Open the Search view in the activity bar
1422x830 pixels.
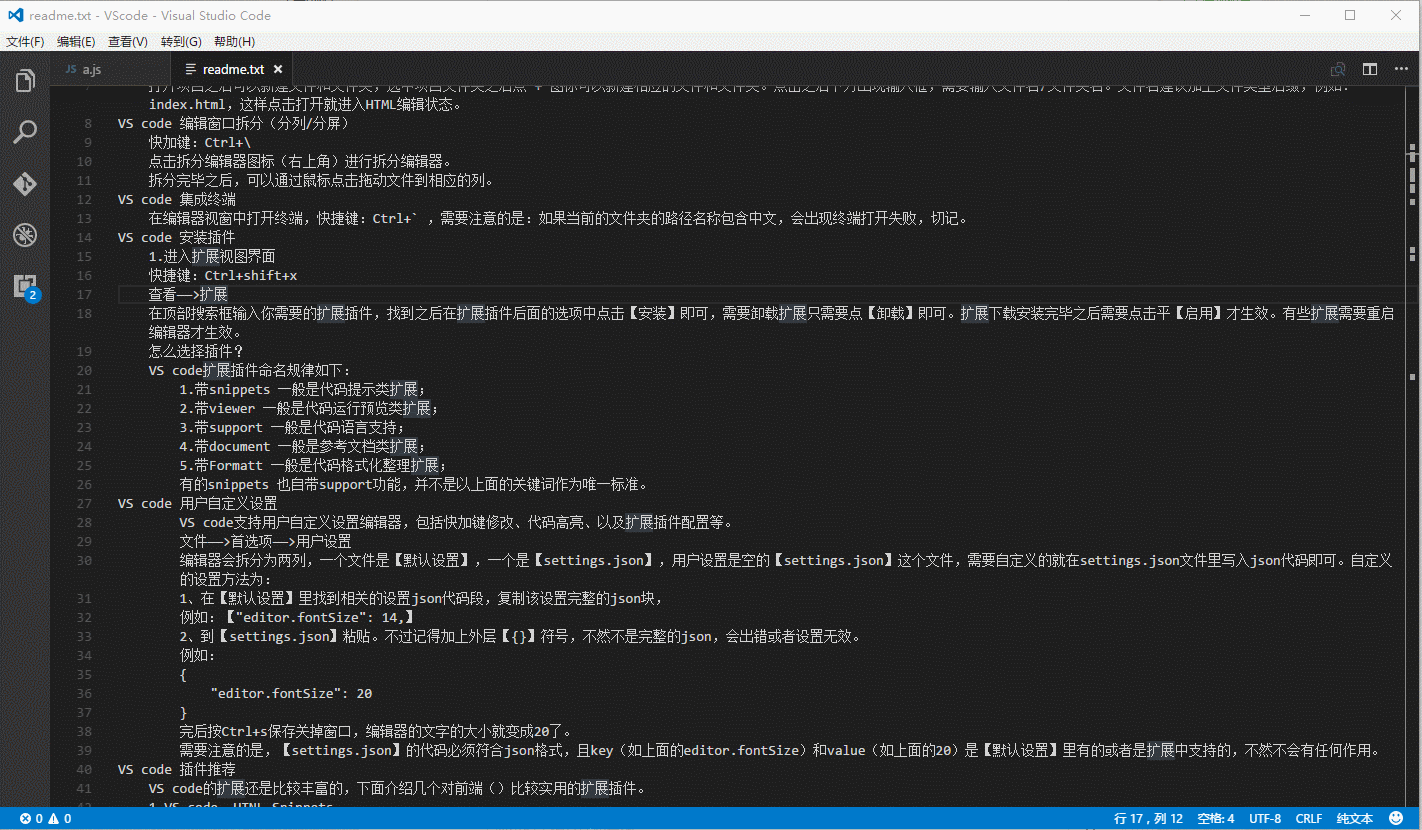[x=25, y=132]
